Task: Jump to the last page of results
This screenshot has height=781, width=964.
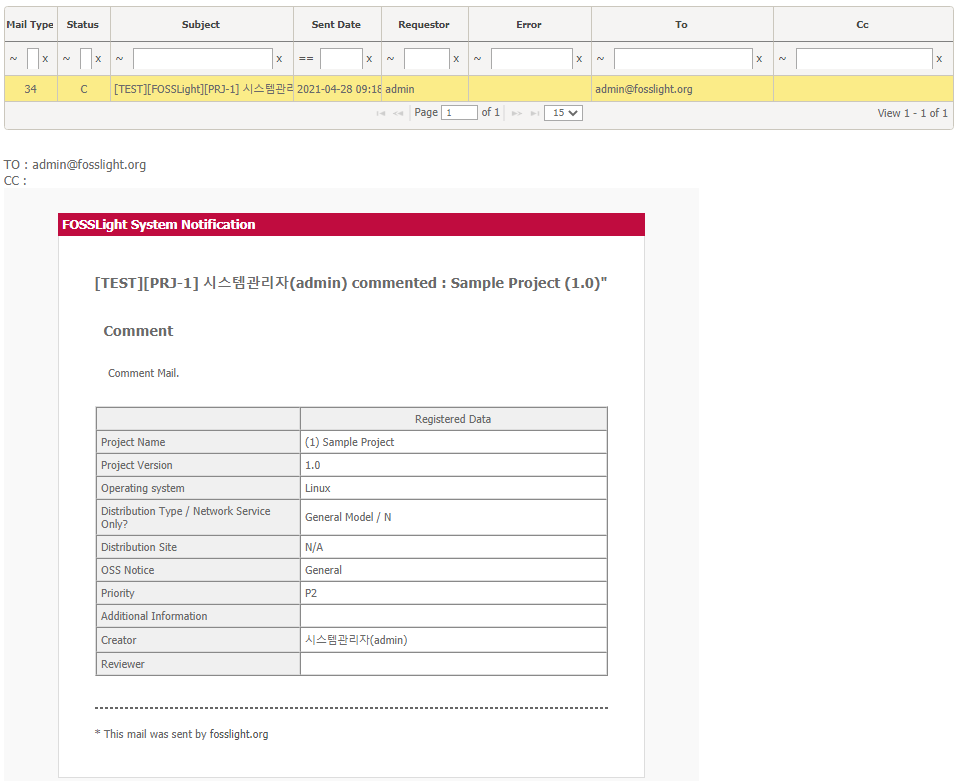Action: (x=535, y=113)
